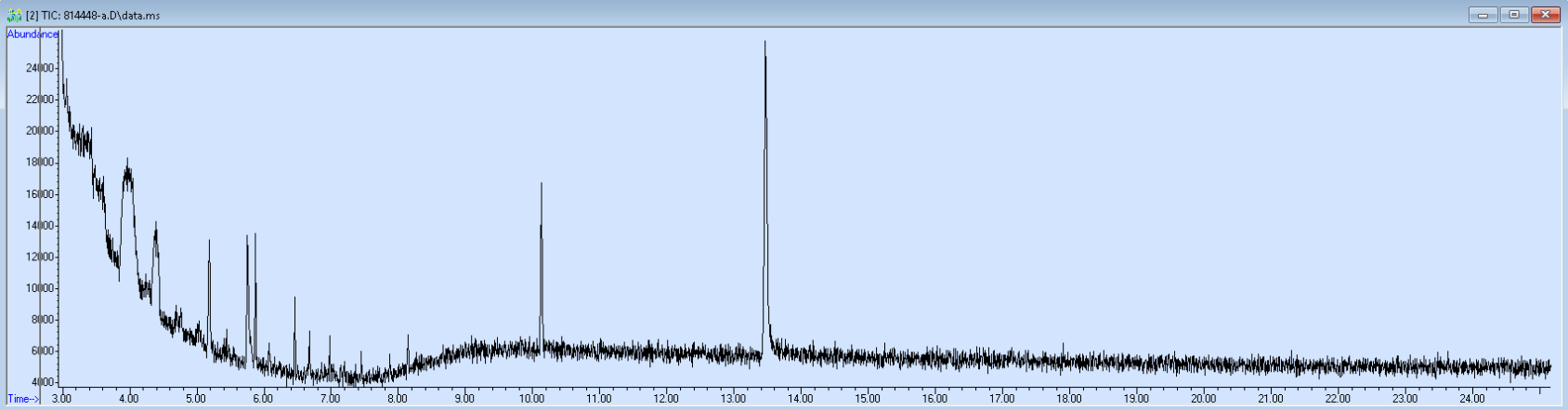This screenshot has height=410, width=1568.
Task: Click the blue Abundance axis label
Action: 33,34
